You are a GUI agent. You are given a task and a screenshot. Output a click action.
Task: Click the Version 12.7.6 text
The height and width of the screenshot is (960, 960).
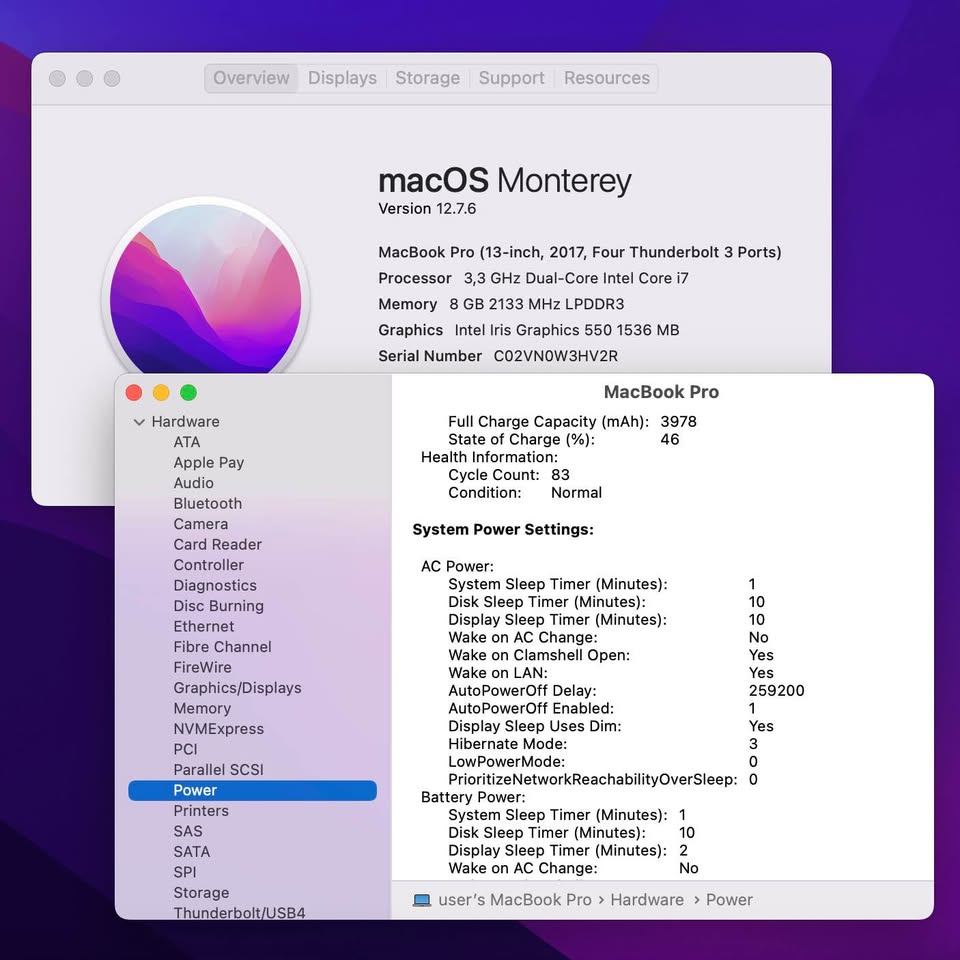point(427,209)
